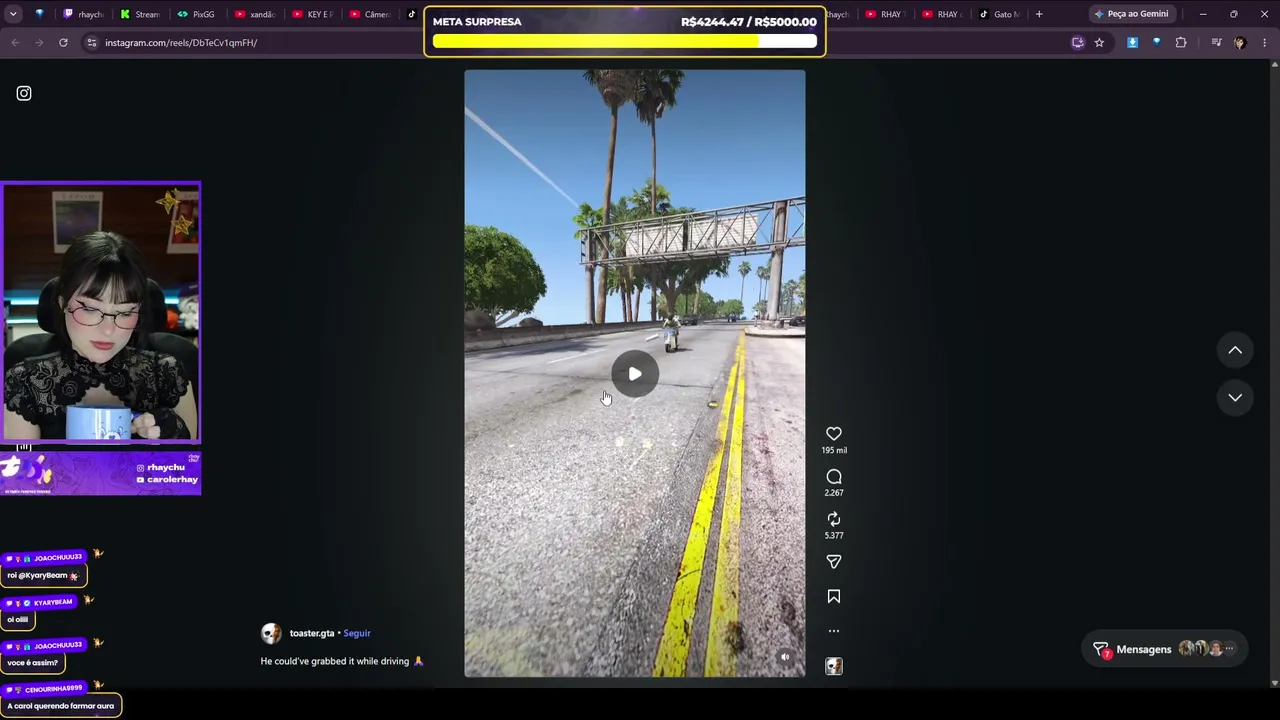Go to the next reel
This screenshot has height=720, width=1280.
(x=1235, y=397)
